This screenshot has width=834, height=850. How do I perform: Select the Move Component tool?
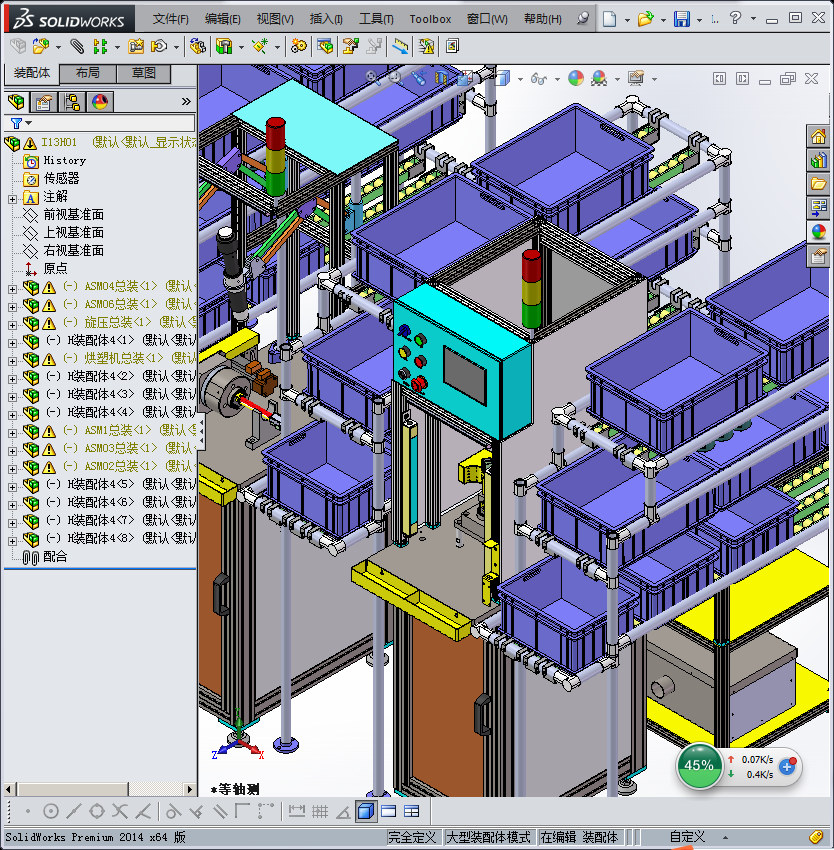pos(159,47)
